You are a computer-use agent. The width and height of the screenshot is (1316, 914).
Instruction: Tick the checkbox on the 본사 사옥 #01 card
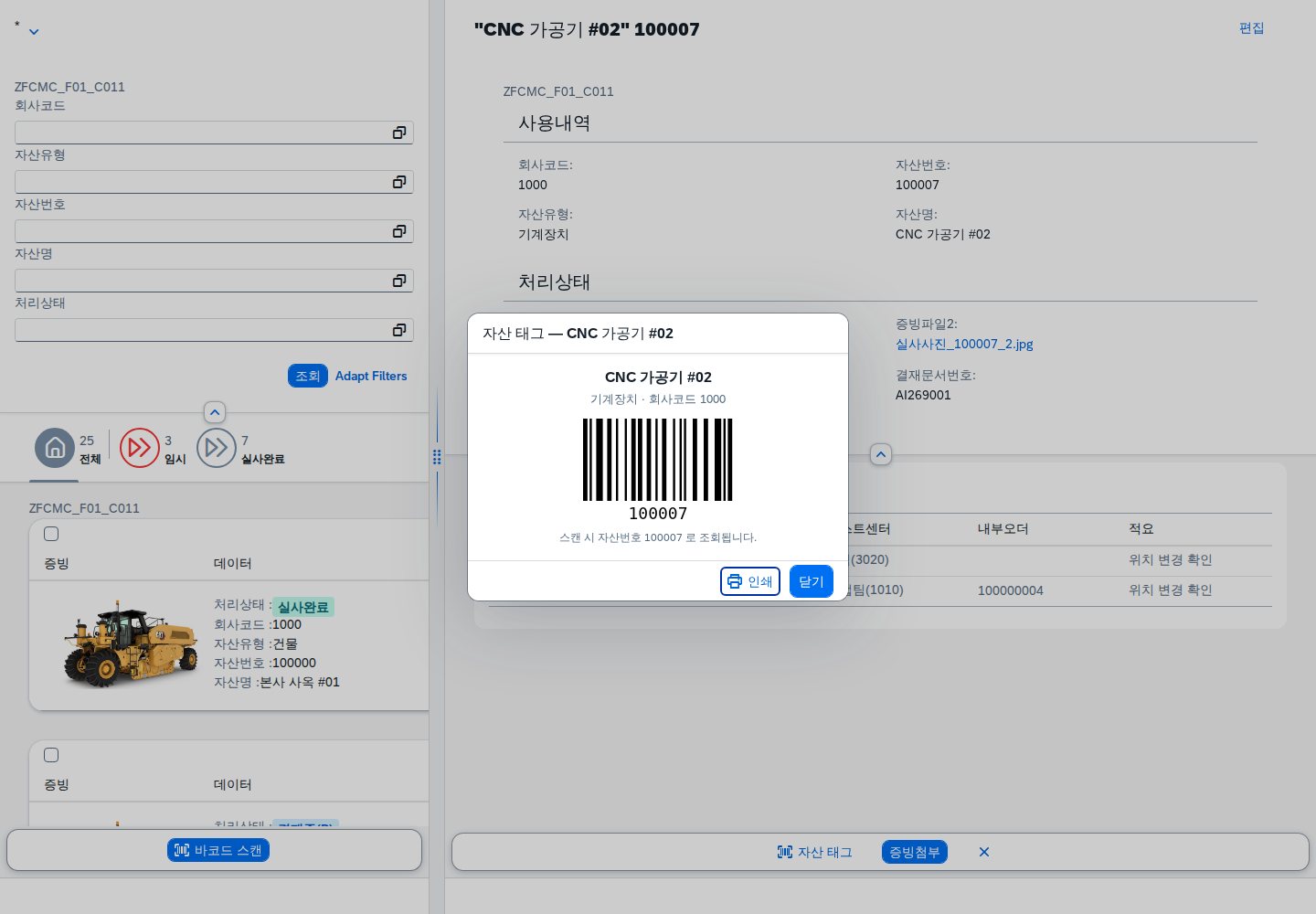click(51, 534)
